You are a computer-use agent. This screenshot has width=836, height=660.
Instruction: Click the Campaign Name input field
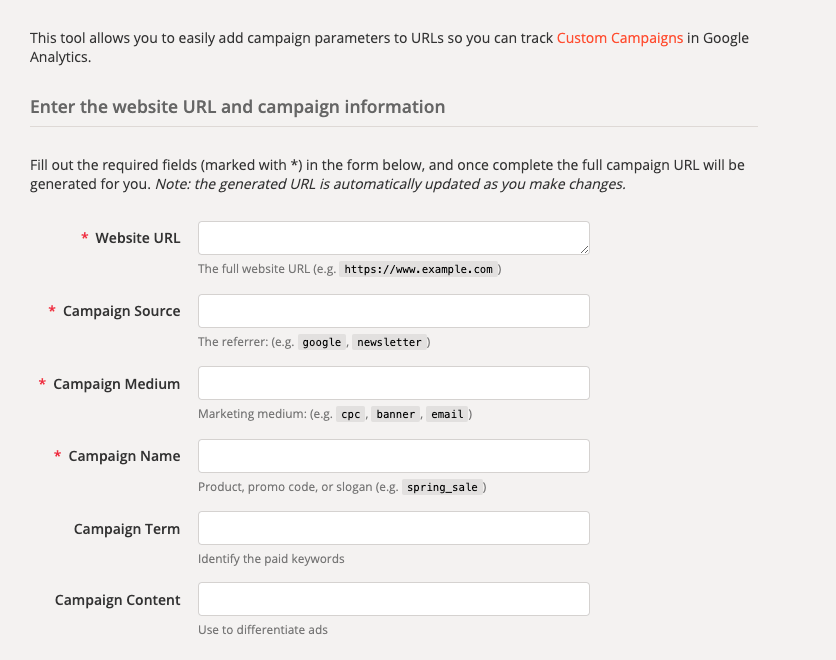tap(393, 456)
